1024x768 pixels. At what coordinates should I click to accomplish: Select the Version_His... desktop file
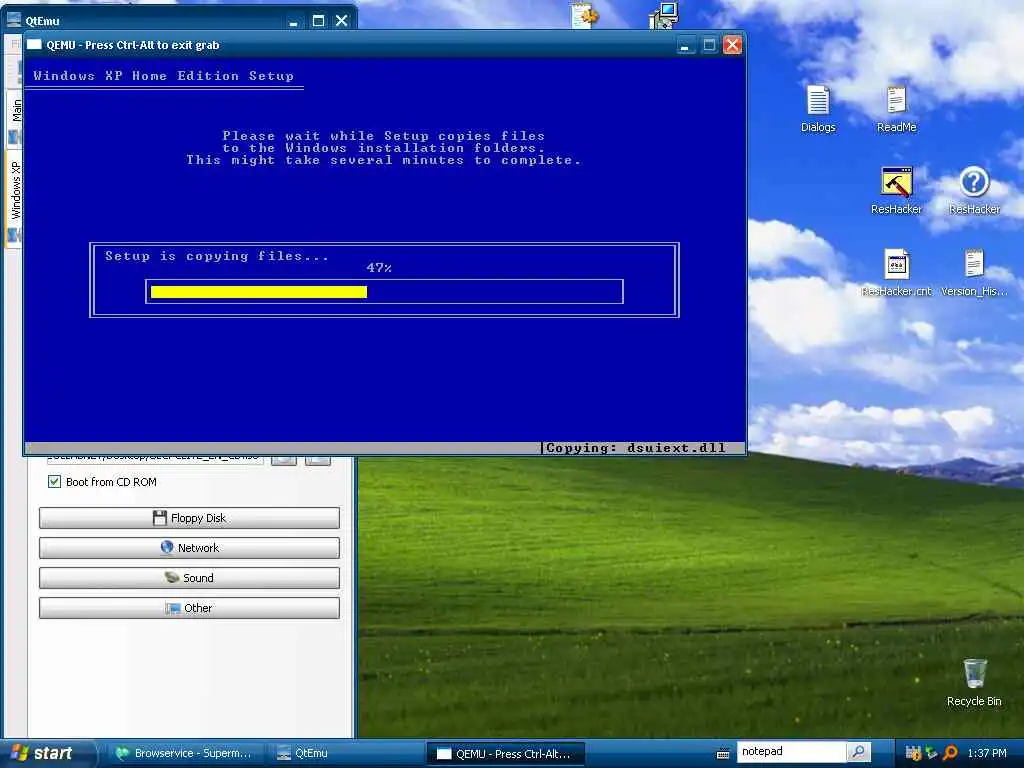974,273
